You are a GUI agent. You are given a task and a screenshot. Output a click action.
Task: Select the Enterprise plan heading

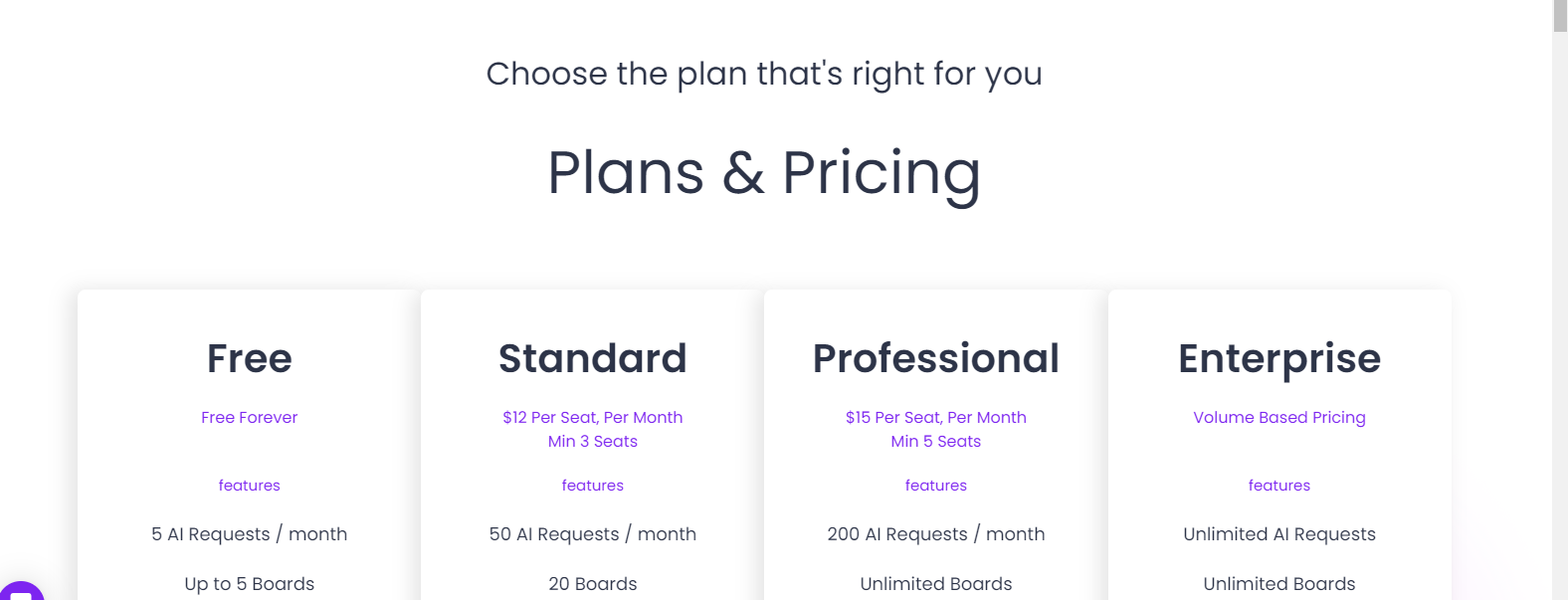click(x=1279, y=359)
